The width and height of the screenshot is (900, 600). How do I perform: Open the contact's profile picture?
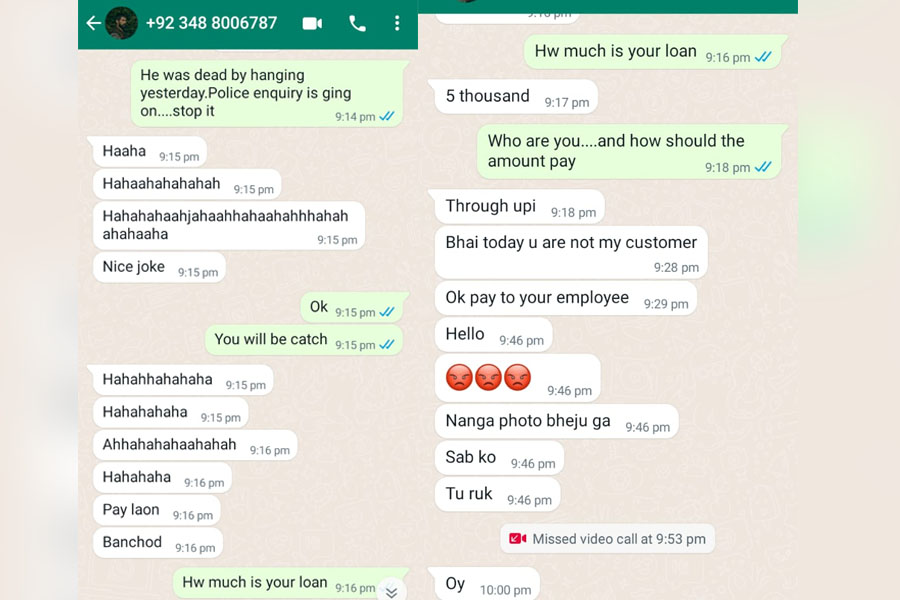(x=121, y=23)
